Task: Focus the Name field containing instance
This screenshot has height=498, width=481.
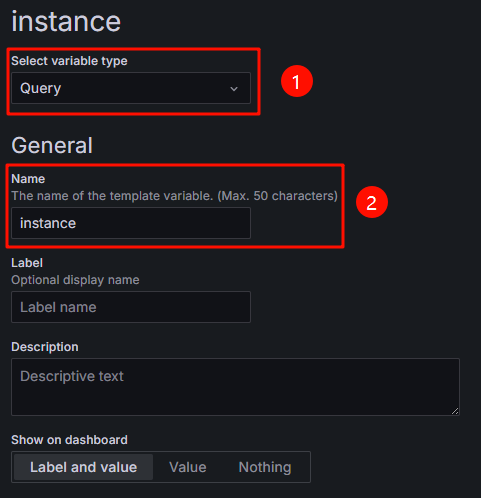Action: (131, 223)
